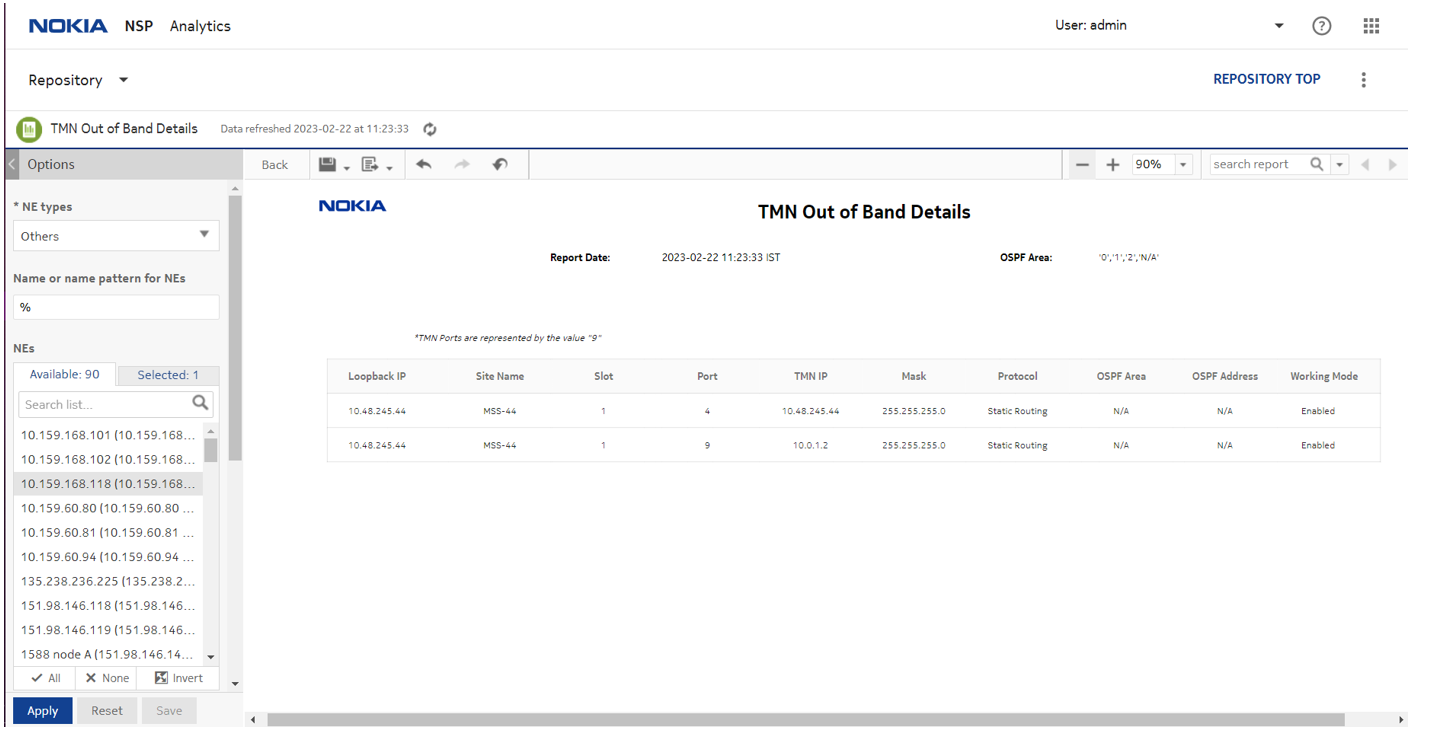Click the undo arrow icon
This screenshot has height=736, width=1438.
424,164
